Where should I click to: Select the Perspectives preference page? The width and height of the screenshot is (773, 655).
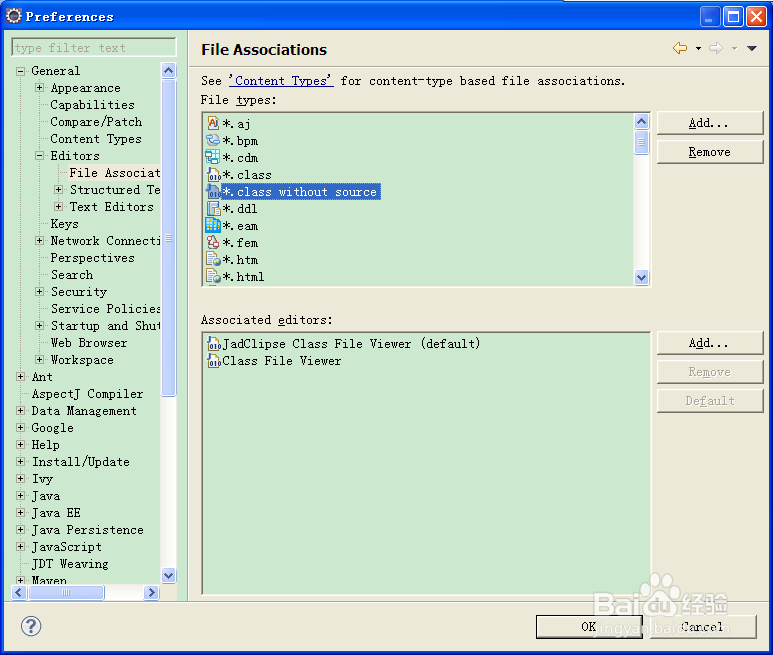(x=92, y=258)
